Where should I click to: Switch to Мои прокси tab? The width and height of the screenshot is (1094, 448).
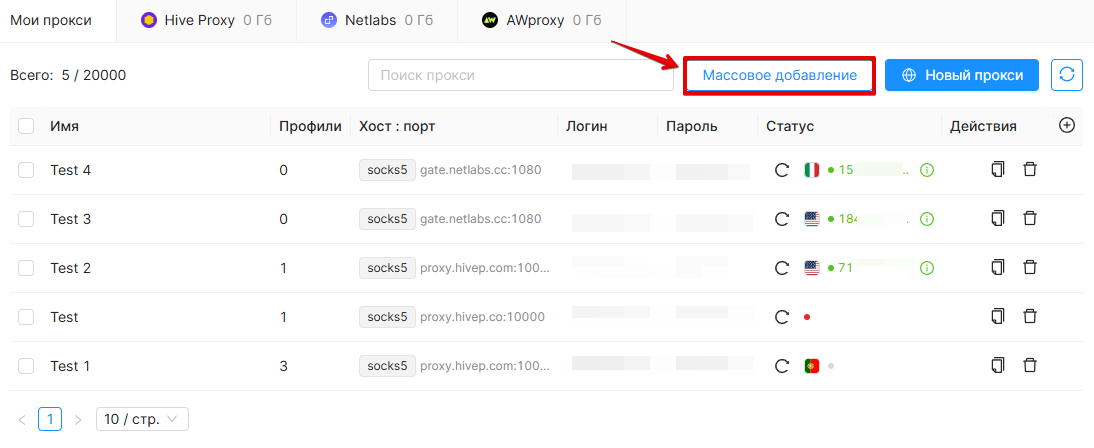point(51,20)
